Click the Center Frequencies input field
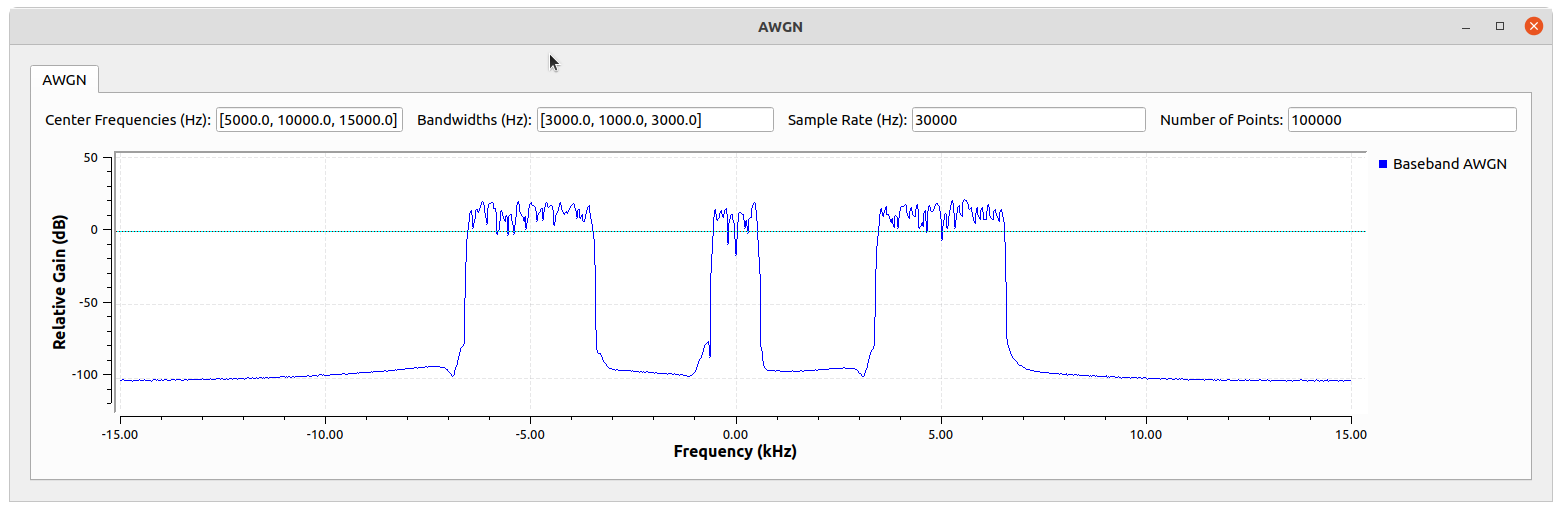 pyautogui.click(x=310, y=120)
